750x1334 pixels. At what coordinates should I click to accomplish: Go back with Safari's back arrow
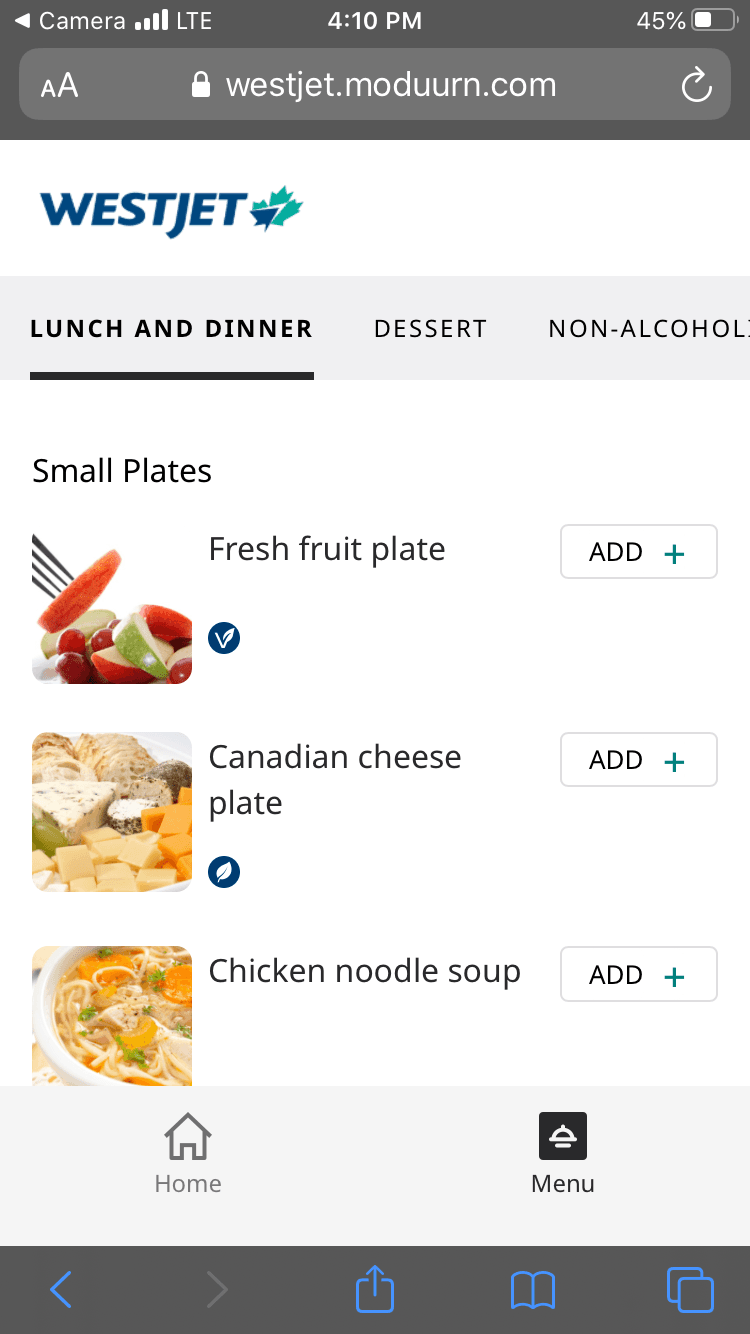click(61, 1289)
